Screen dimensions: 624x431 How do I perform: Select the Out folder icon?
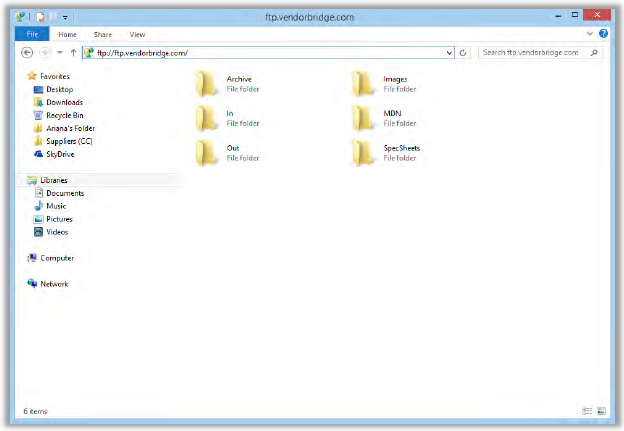pos(206,153)
